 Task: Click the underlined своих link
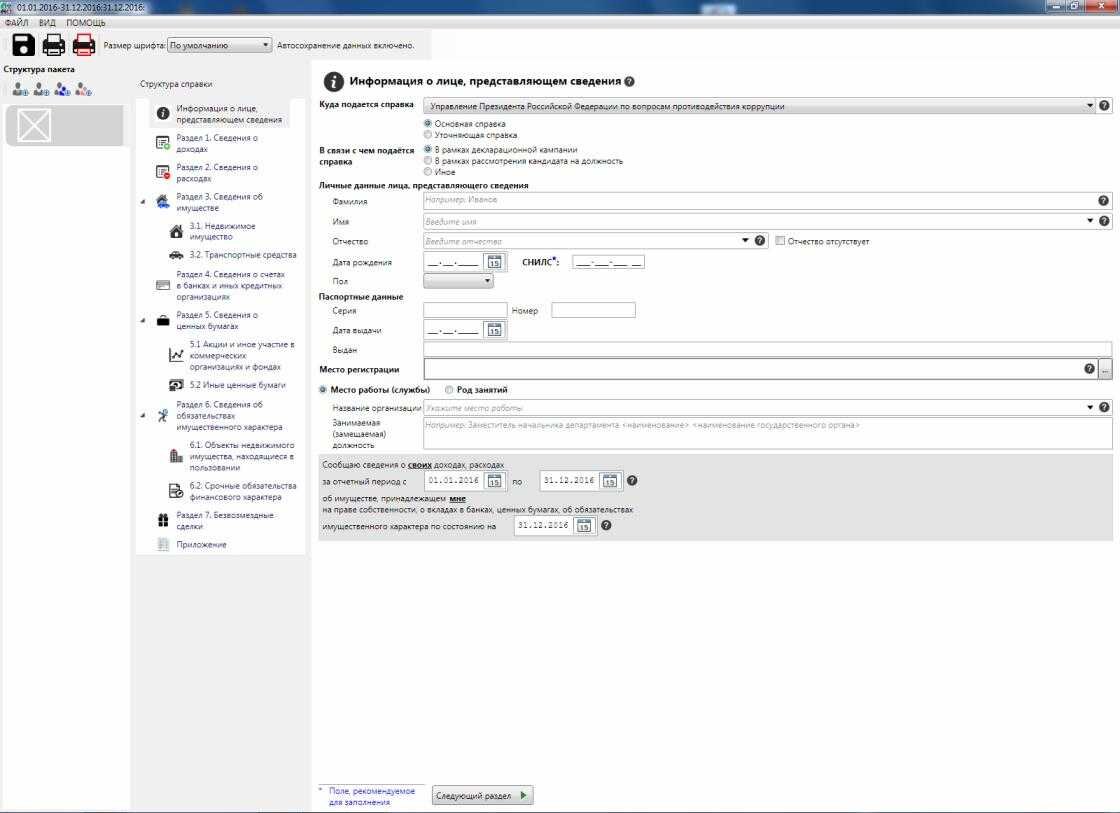coord(419,465)
